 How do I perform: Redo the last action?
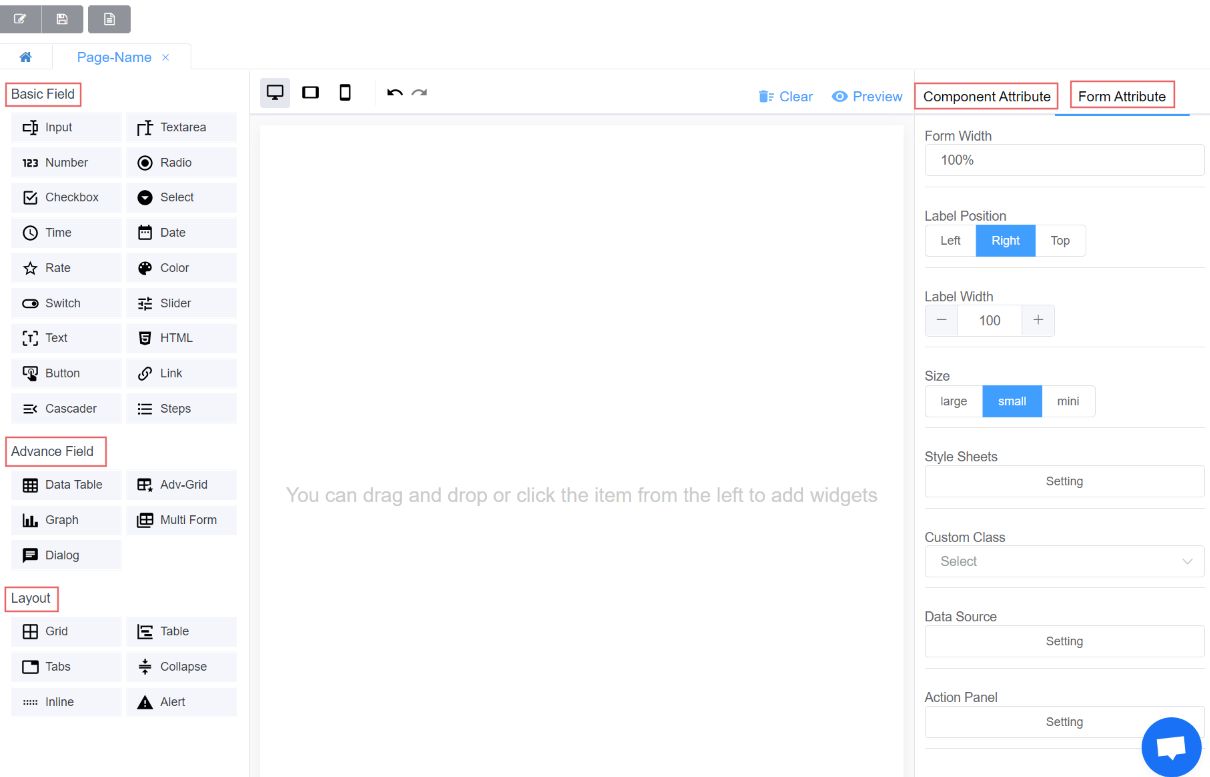click(x=419, y=93)
